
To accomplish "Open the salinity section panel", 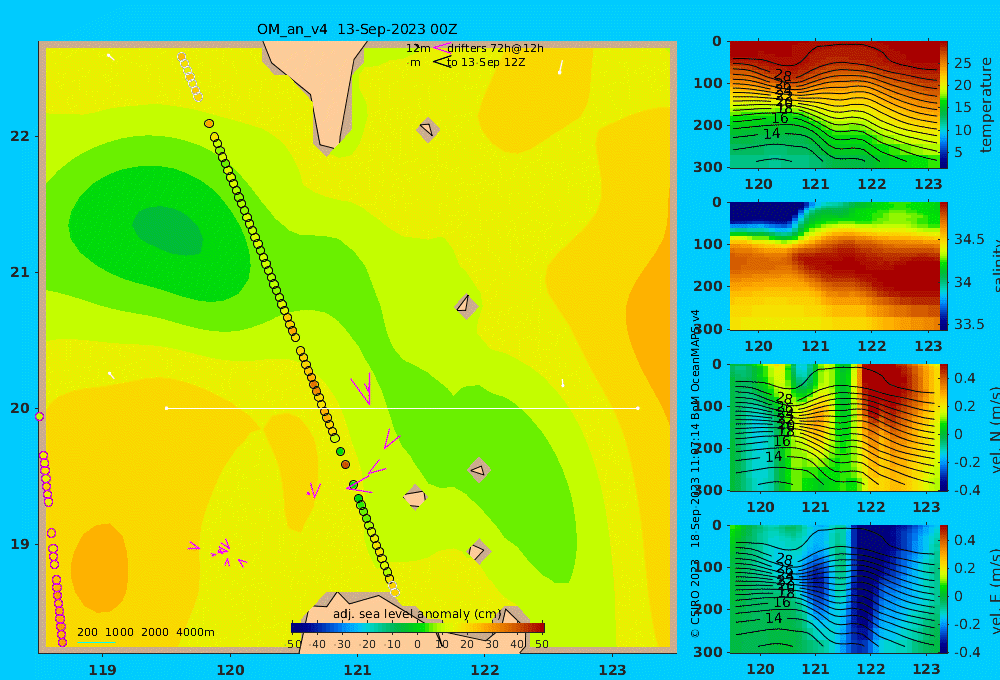I will (834, 266).
